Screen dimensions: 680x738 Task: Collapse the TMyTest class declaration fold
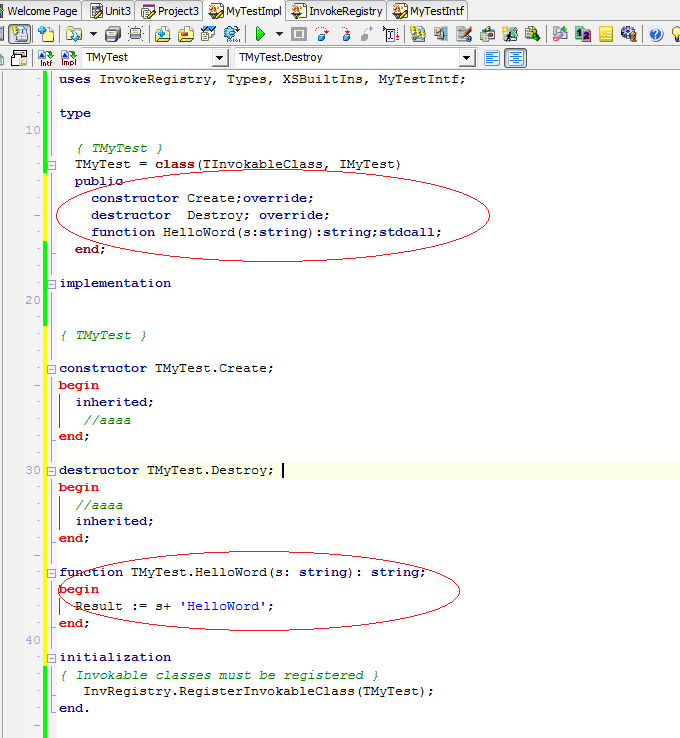pyautogui.click(x=51, y=165)
